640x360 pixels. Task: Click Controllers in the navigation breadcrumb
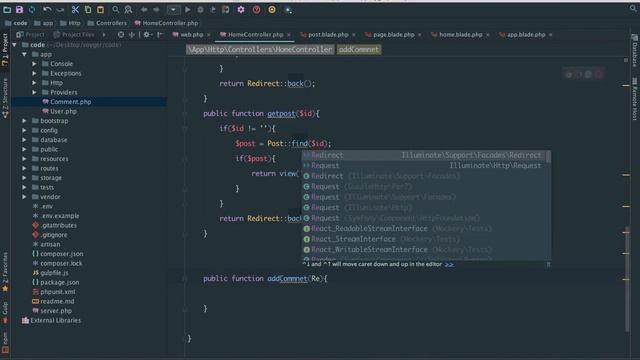[107, 23]
